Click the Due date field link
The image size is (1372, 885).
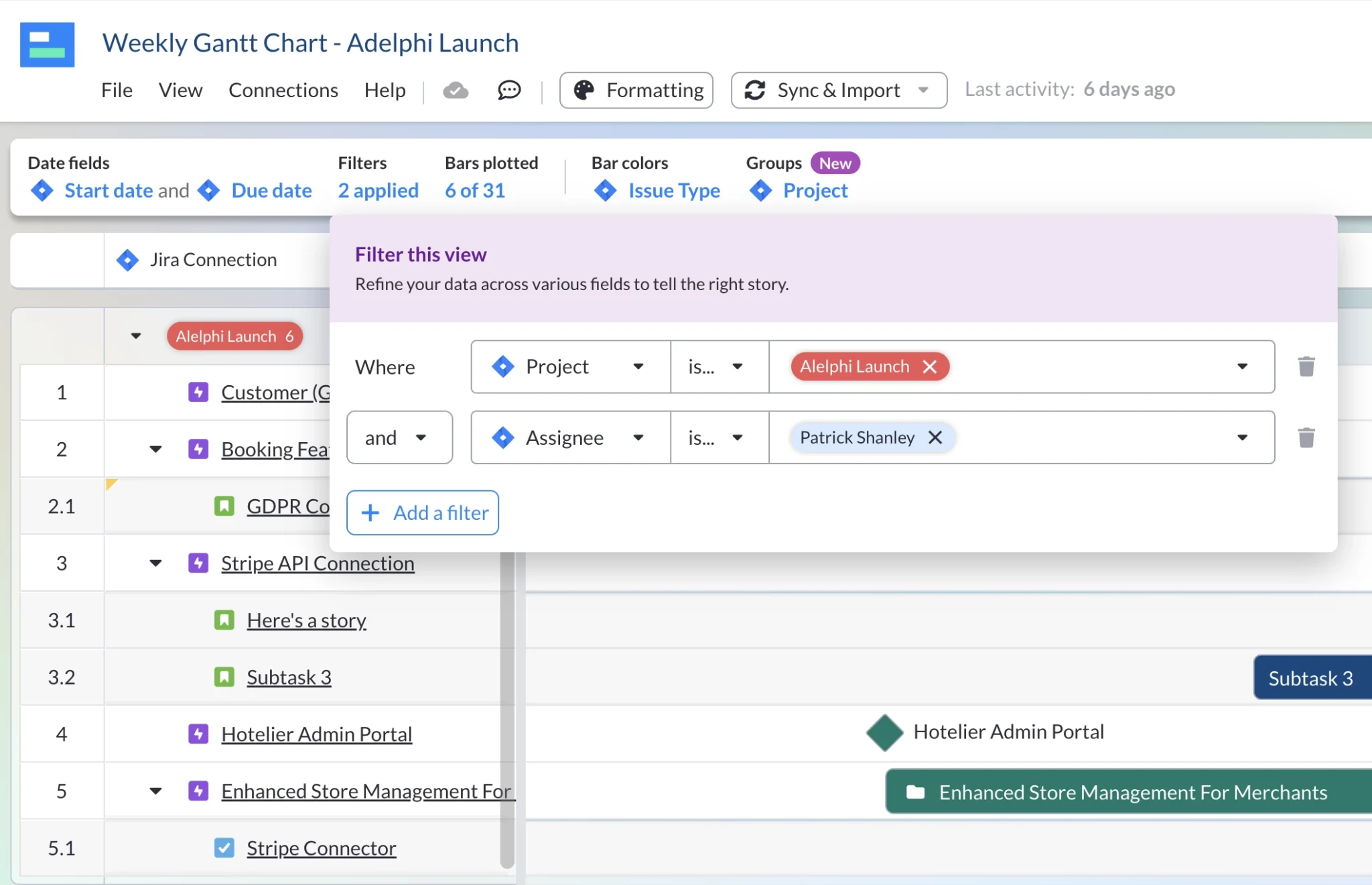[x=271, y=190]
